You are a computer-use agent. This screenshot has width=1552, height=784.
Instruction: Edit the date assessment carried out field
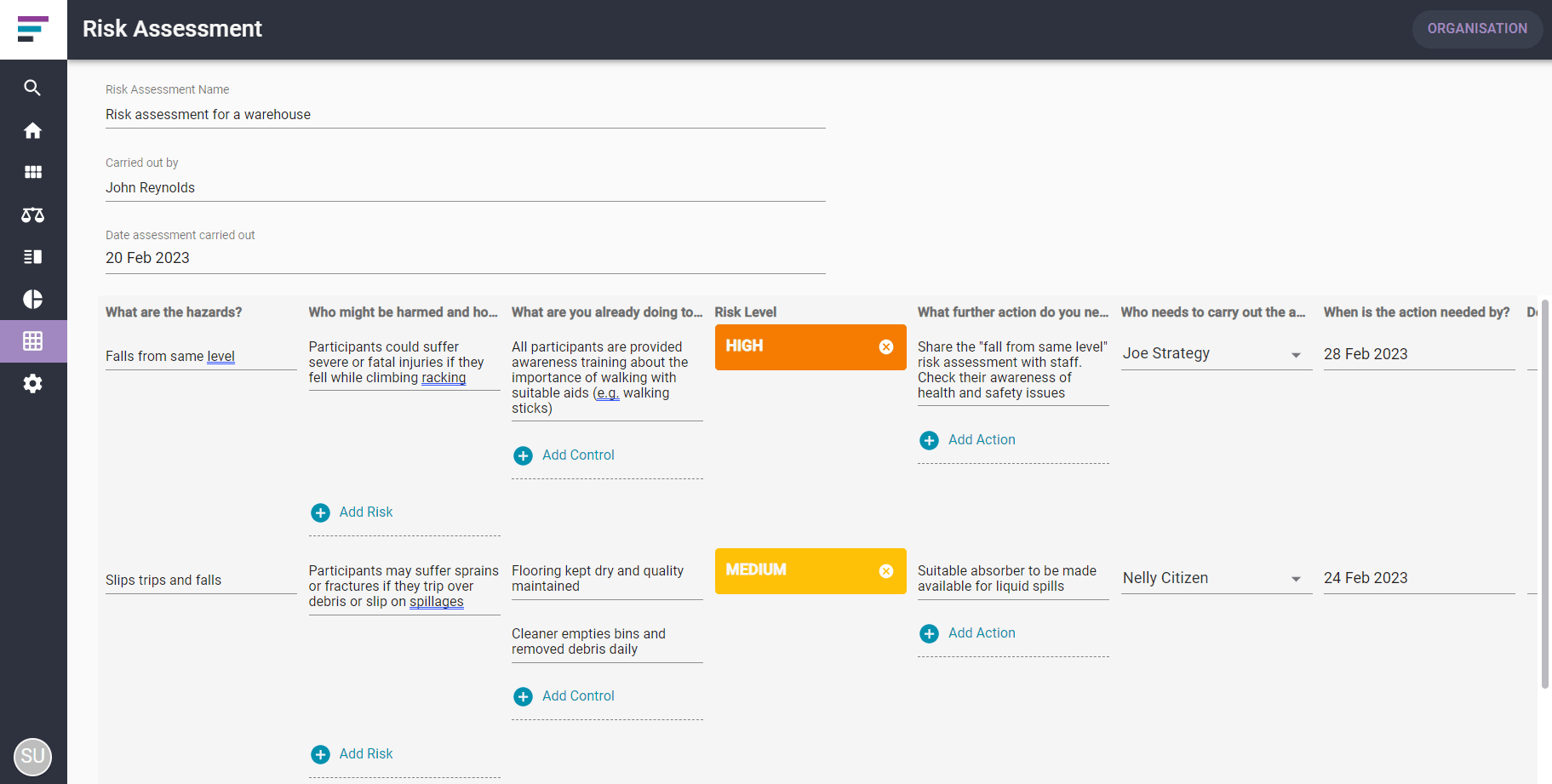click(465, 258)
